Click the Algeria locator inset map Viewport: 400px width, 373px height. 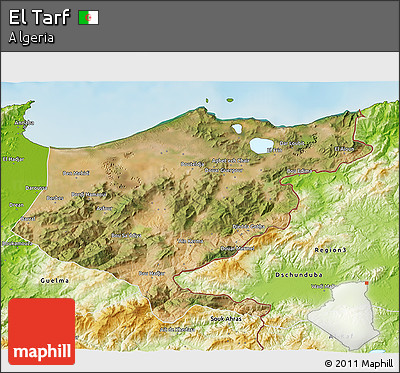point(344,315)
